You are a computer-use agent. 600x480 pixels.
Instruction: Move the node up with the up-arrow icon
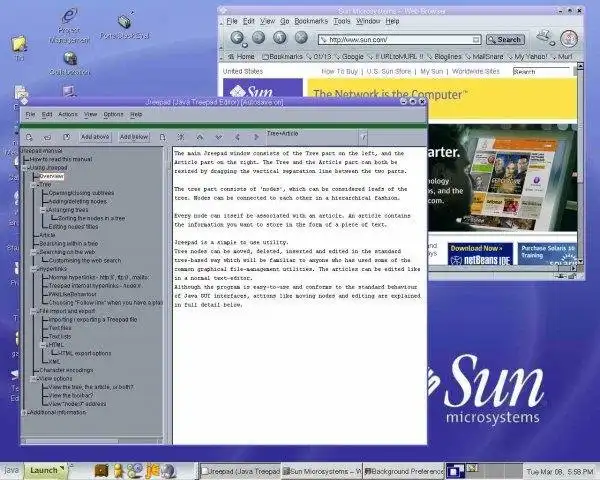coord(200,137)
